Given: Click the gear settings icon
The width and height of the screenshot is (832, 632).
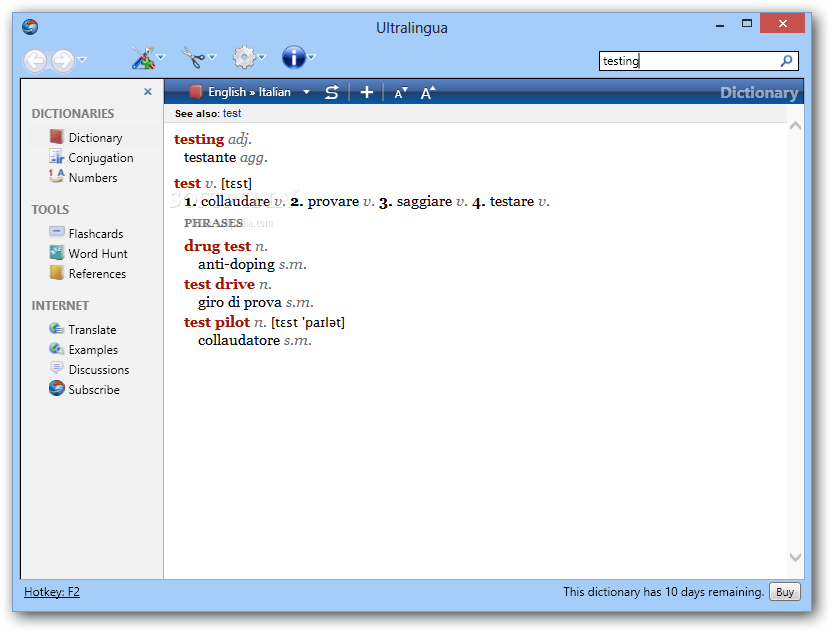Looking at the screenshot, I should [244, 57].
